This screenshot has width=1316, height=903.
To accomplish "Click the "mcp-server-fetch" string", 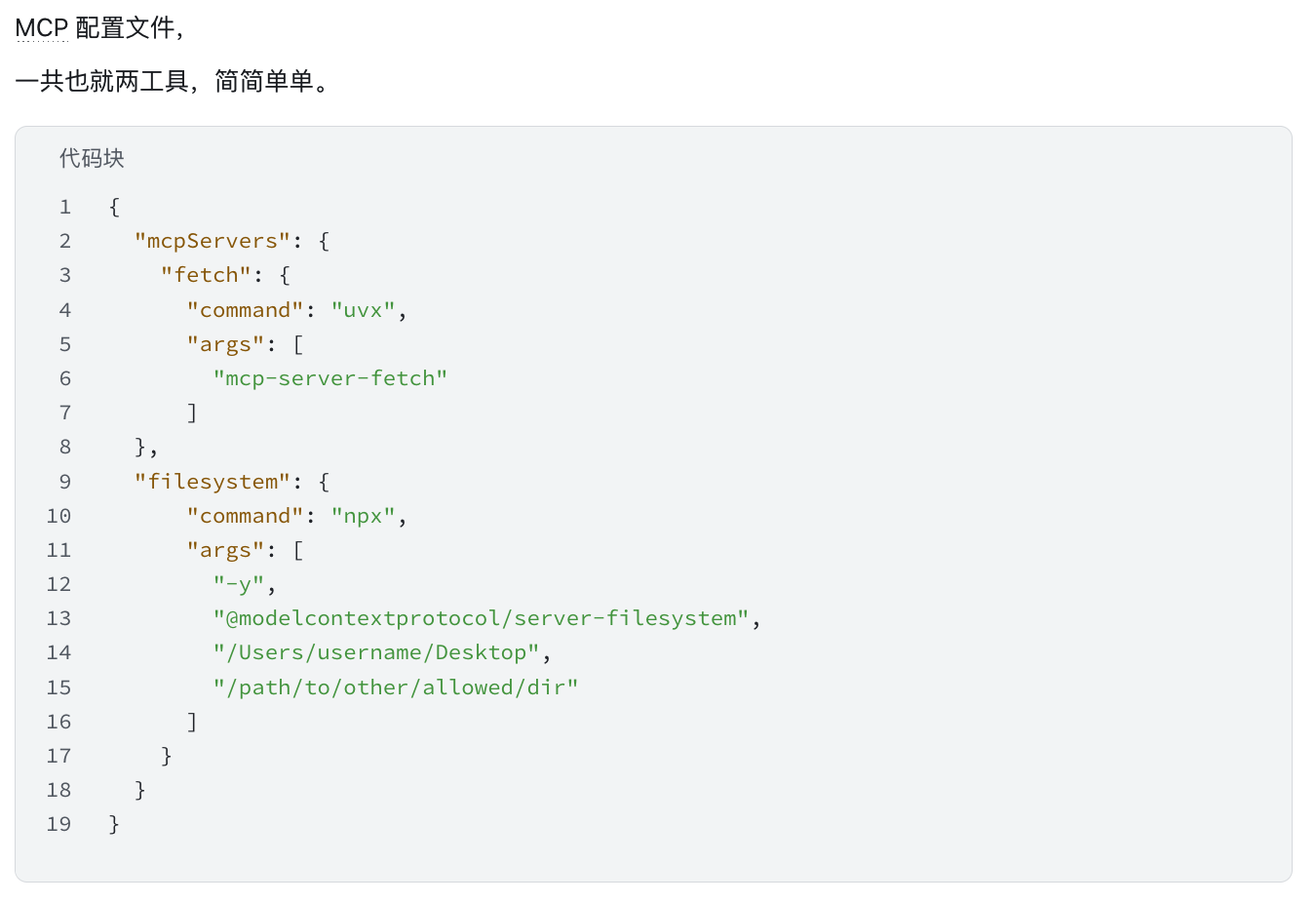I will 330,378.
